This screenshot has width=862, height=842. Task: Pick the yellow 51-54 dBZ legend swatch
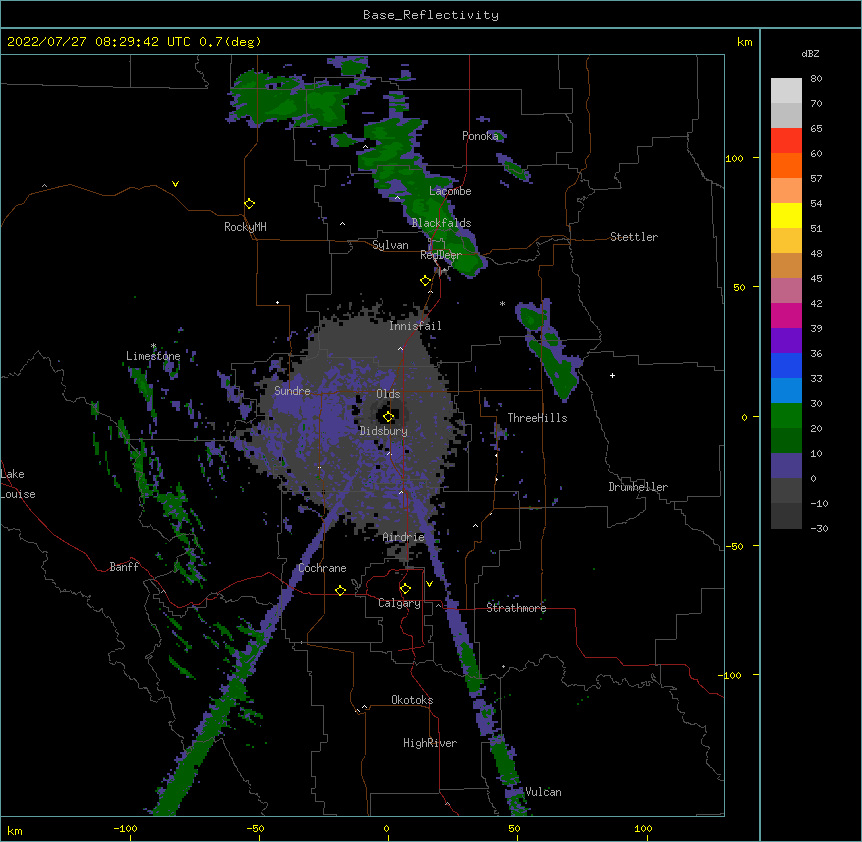coord(786,215)
